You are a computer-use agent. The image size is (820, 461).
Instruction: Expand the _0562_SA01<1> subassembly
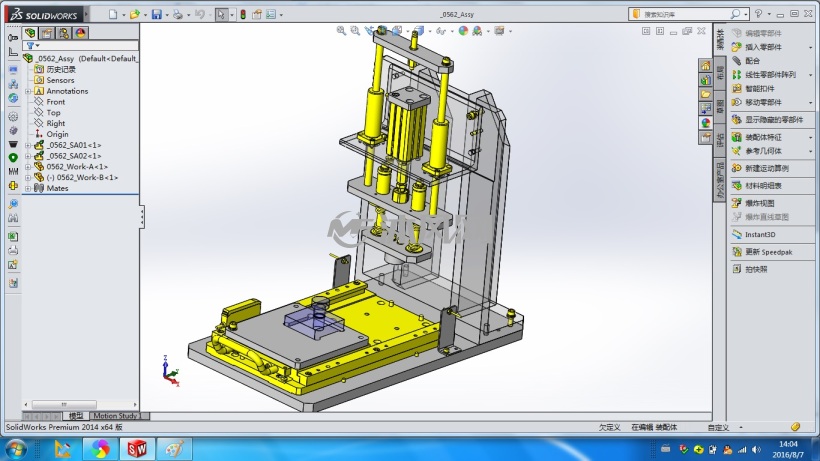tap(28, 145)
